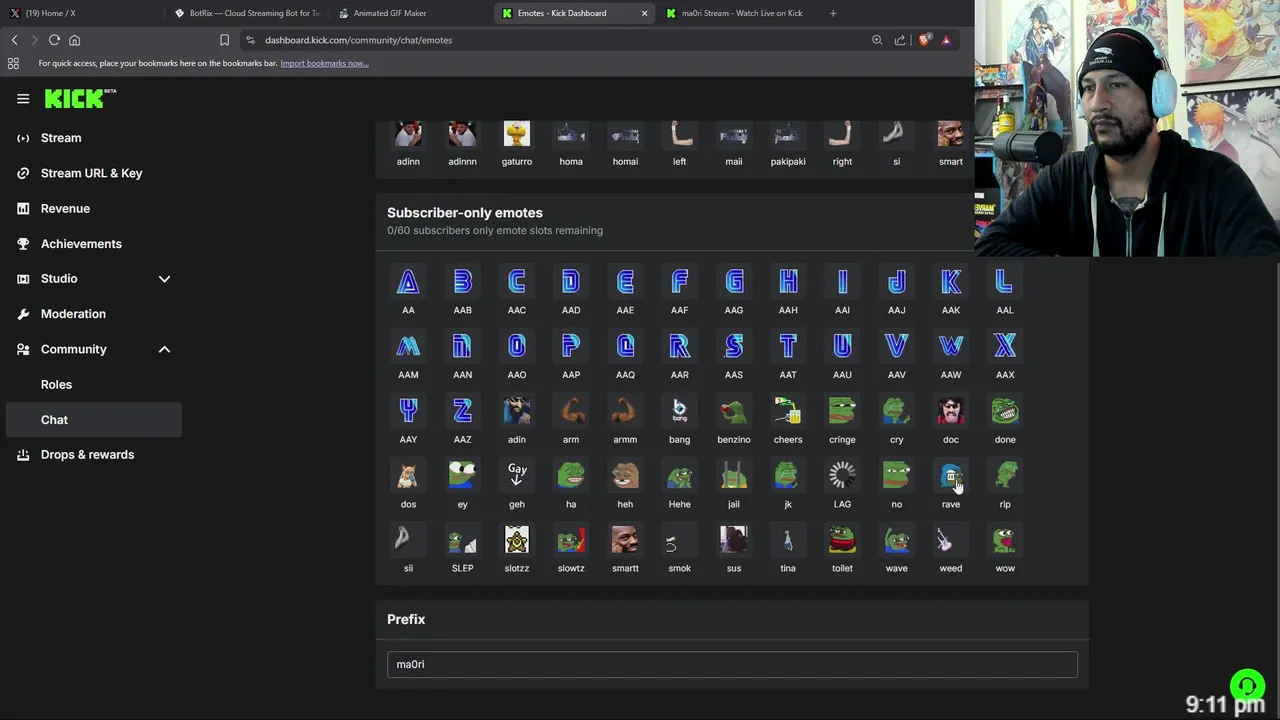
Task: Open a new browser tab
Action: coord(833,13)
